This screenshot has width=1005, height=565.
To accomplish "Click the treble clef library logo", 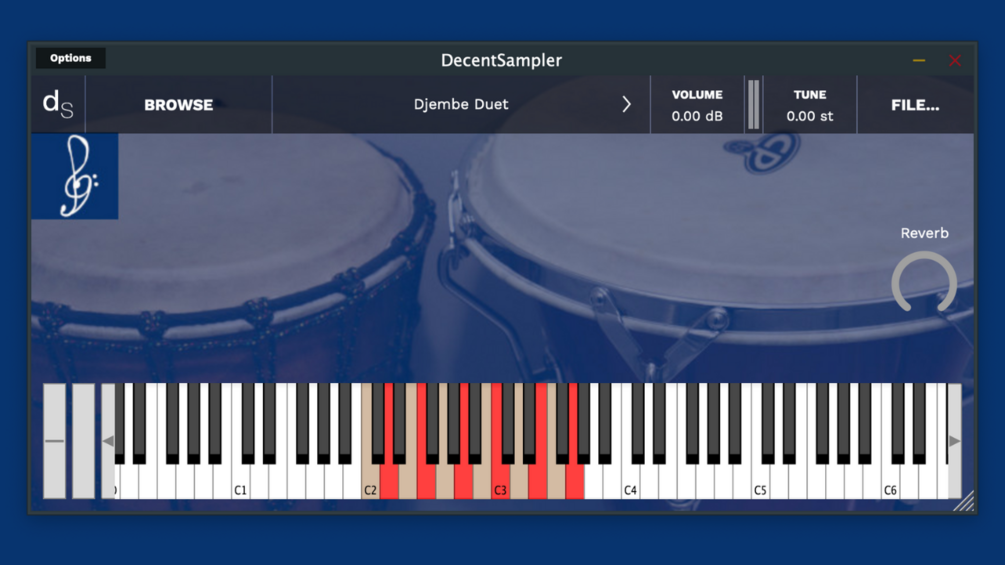I will [x=75, y=176].
